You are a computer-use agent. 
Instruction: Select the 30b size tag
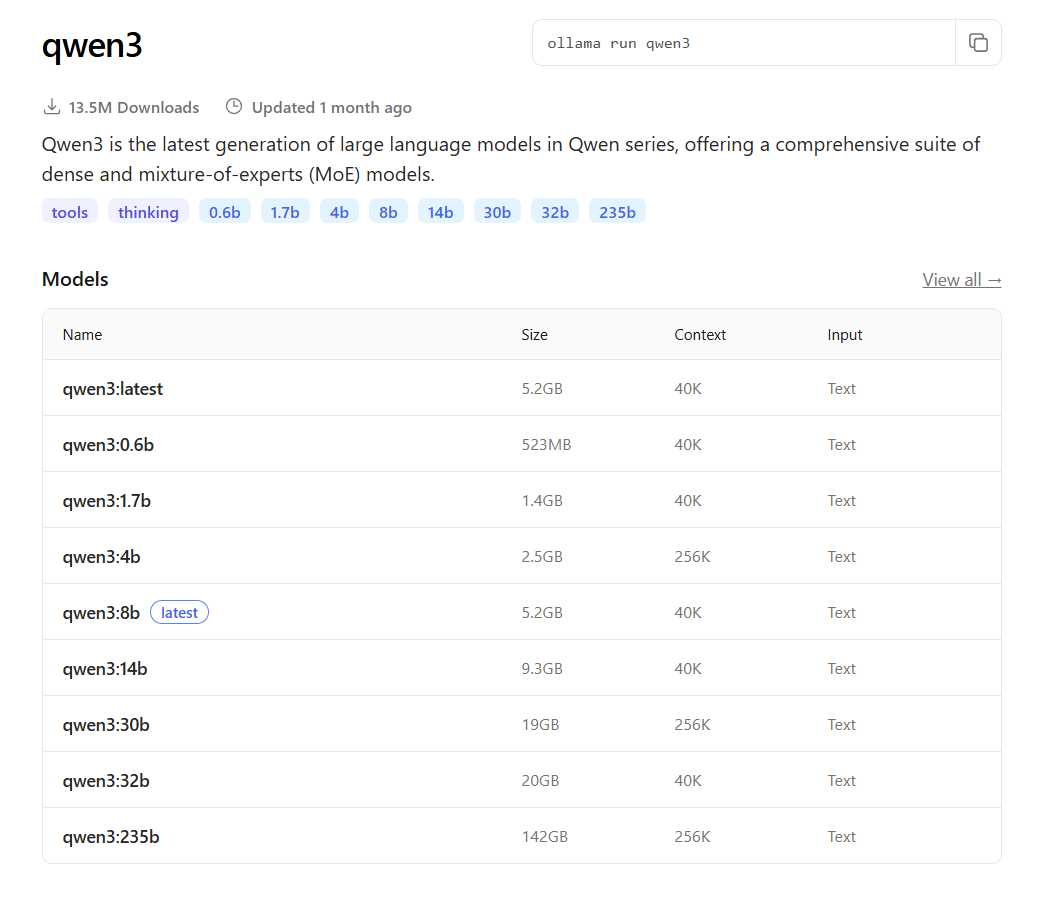click(497, 212)
